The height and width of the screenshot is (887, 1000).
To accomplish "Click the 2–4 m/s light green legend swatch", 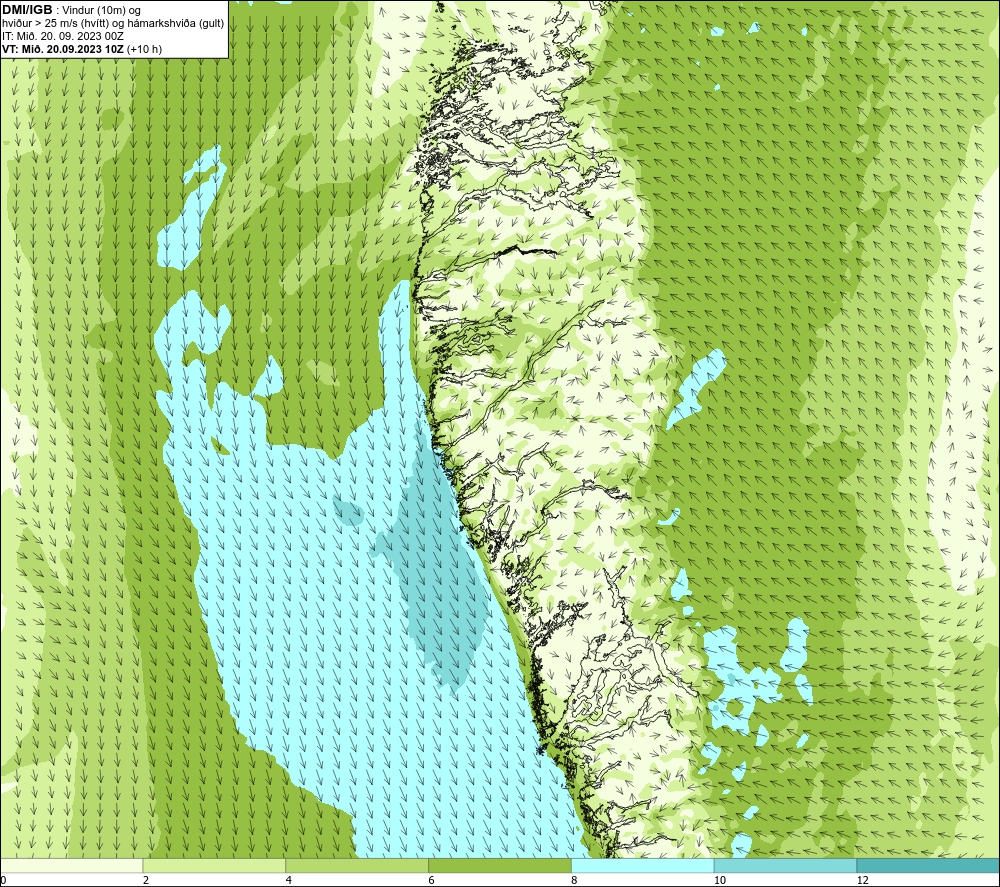I will tap(214, 865).
